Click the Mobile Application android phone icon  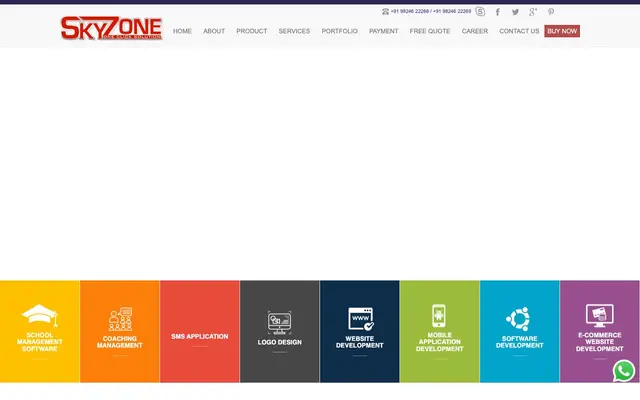(439, 316)
